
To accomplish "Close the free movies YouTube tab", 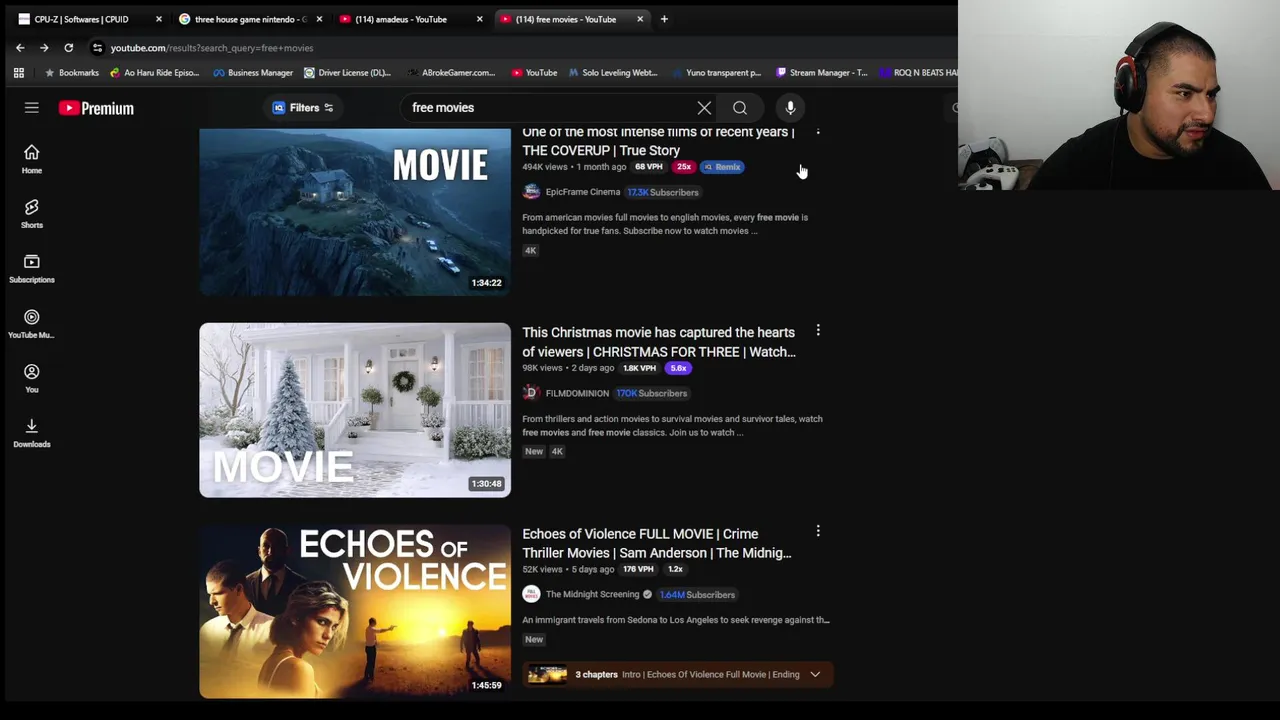I will pyautogui.click(x=640, y=19).
